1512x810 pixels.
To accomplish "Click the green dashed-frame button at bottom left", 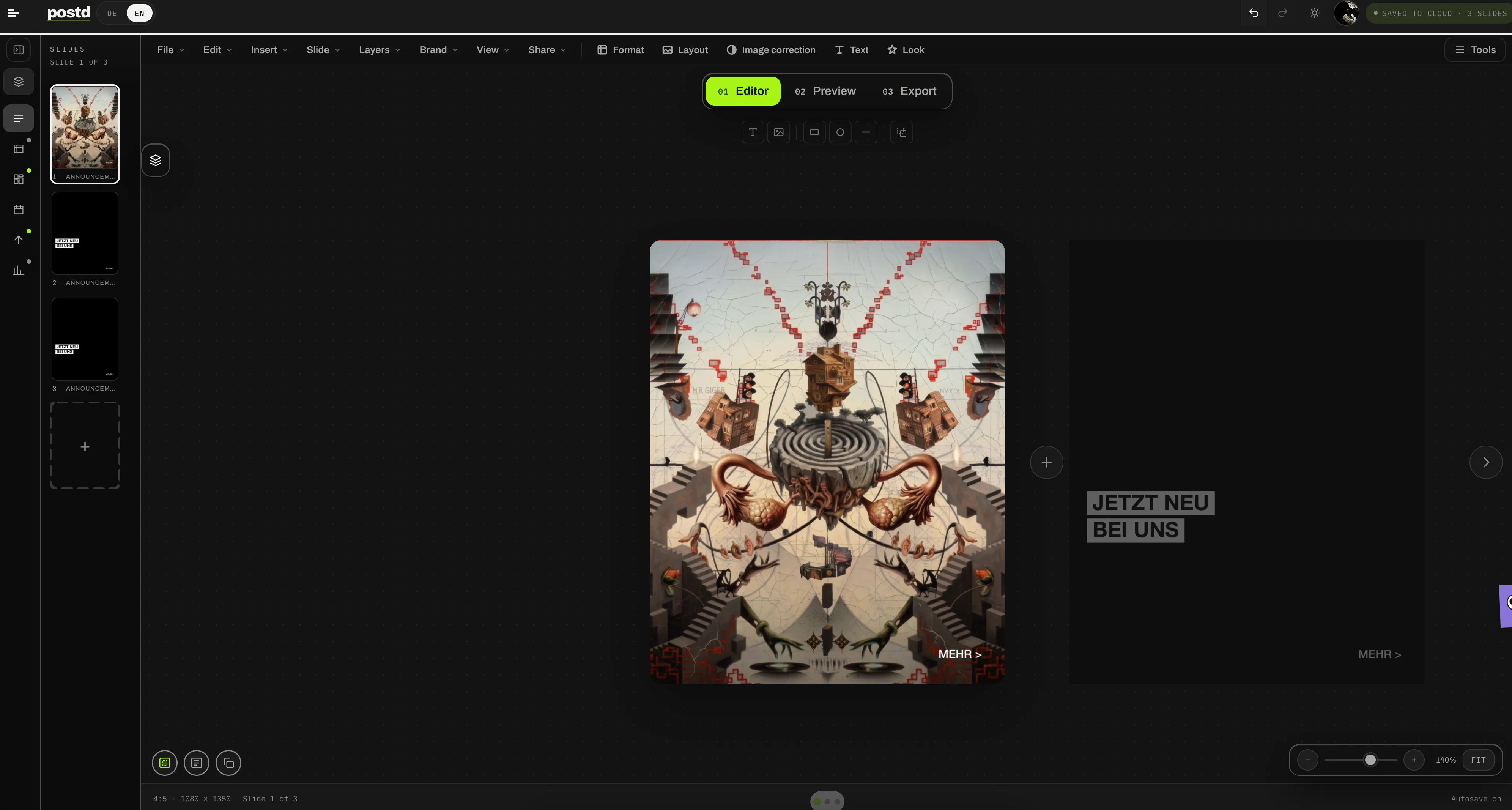I will click(x=164, y=763).
